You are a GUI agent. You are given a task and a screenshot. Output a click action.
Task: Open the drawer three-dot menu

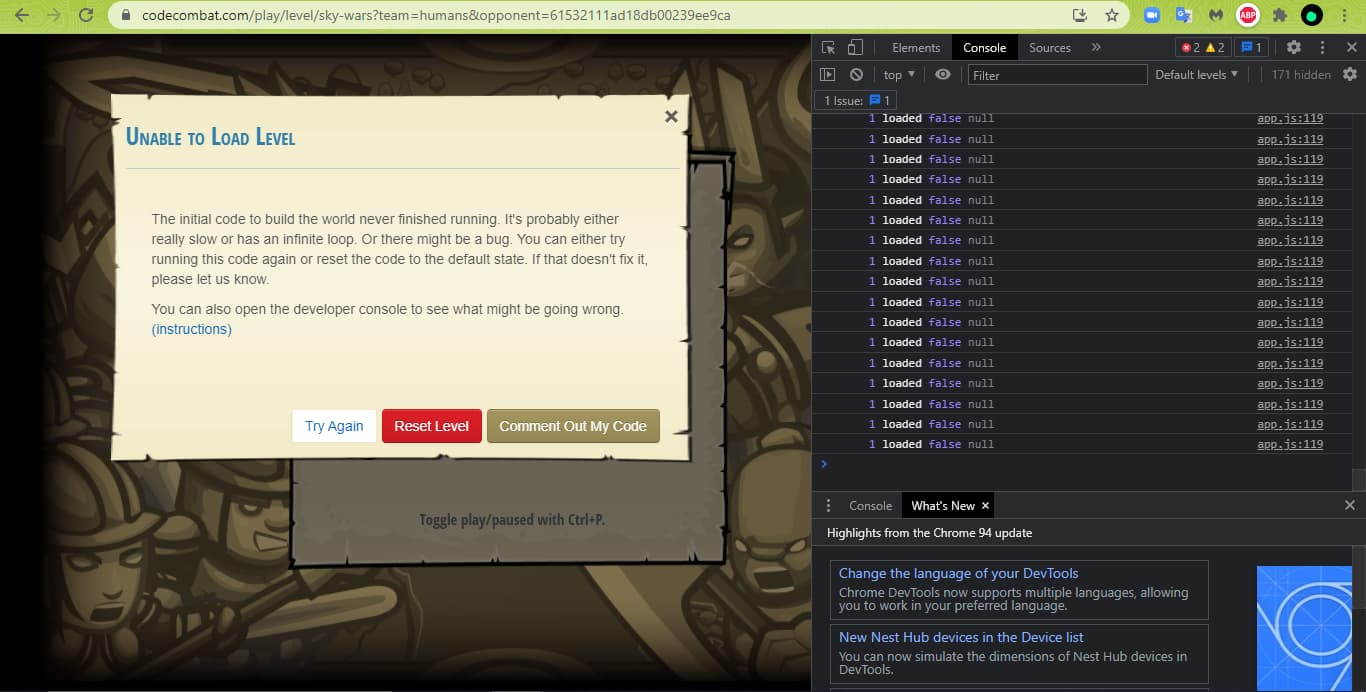pyautogui.click(x=827, y=505)
